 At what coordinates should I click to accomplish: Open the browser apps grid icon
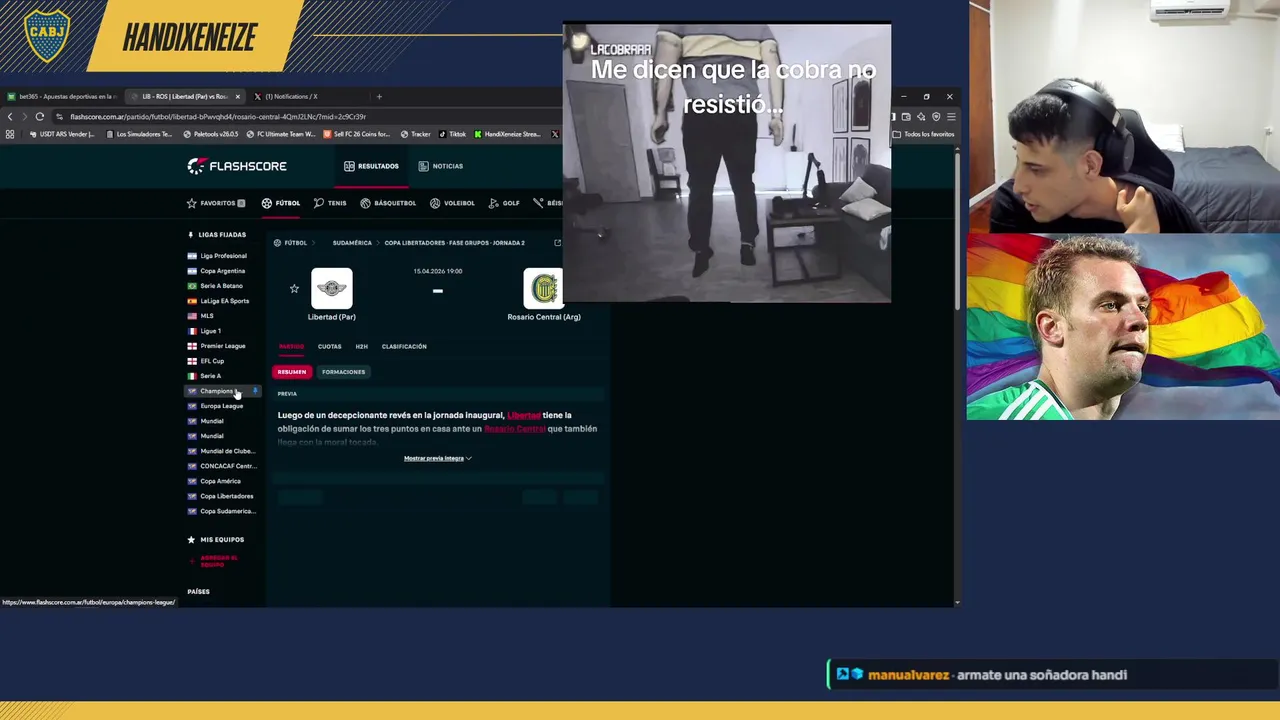pyautogui.click(x=10, y=134)
